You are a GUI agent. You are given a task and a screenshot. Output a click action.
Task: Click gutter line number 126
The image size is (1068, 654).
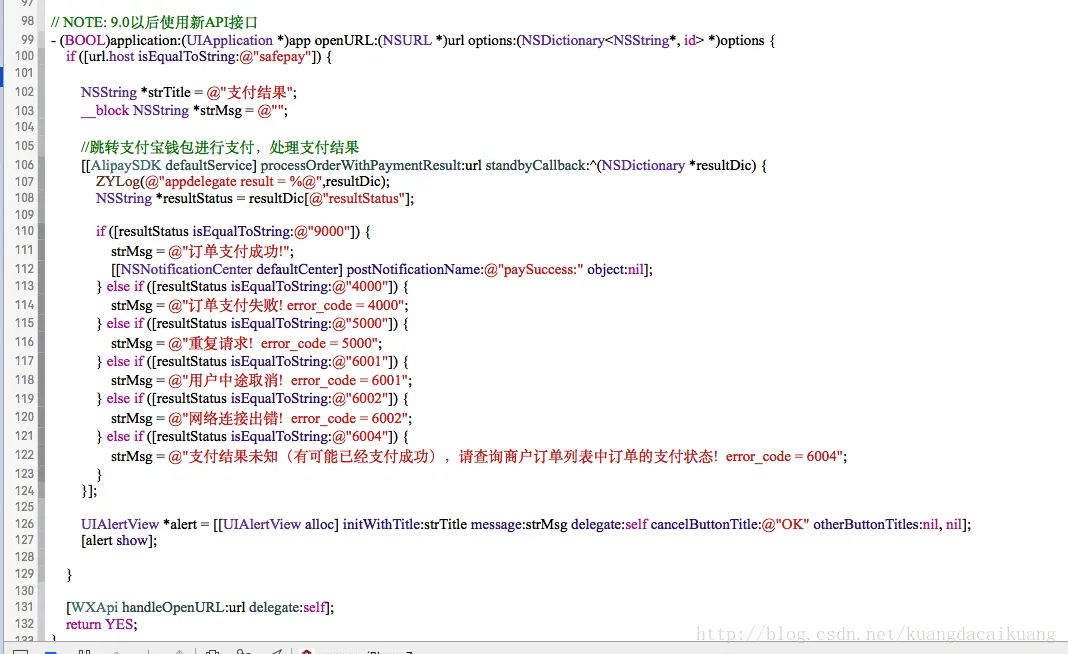pos(24,523)
